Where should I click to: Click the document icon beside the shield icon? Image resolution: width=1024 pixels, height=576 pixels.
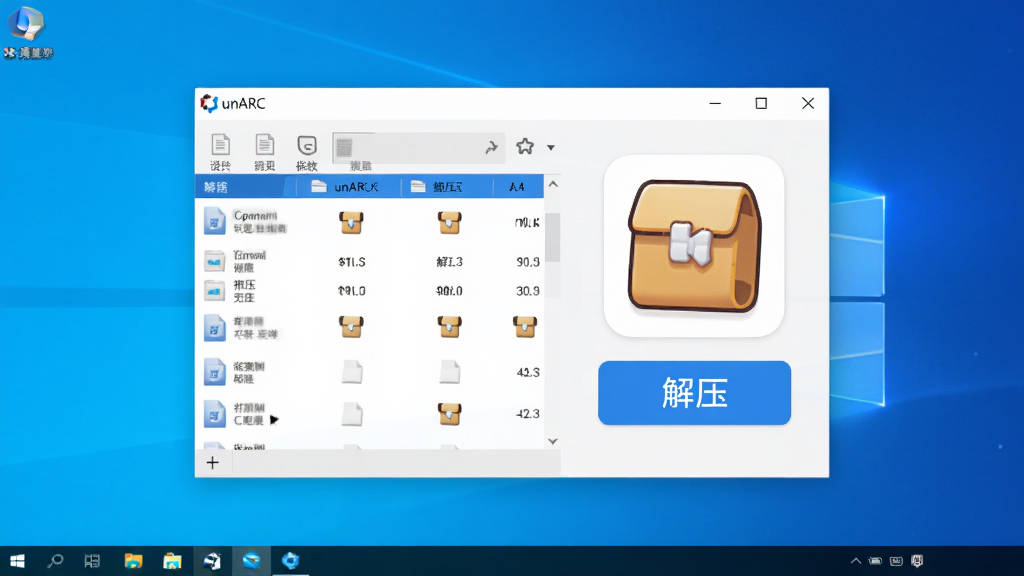[x=264, y=145]
